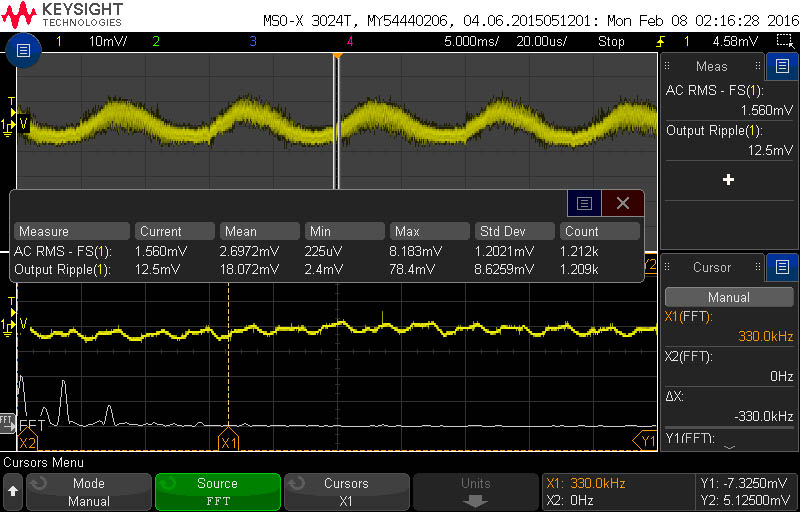
Task: Toggle channel 3 indicator
Action: [x=253, y=41]
